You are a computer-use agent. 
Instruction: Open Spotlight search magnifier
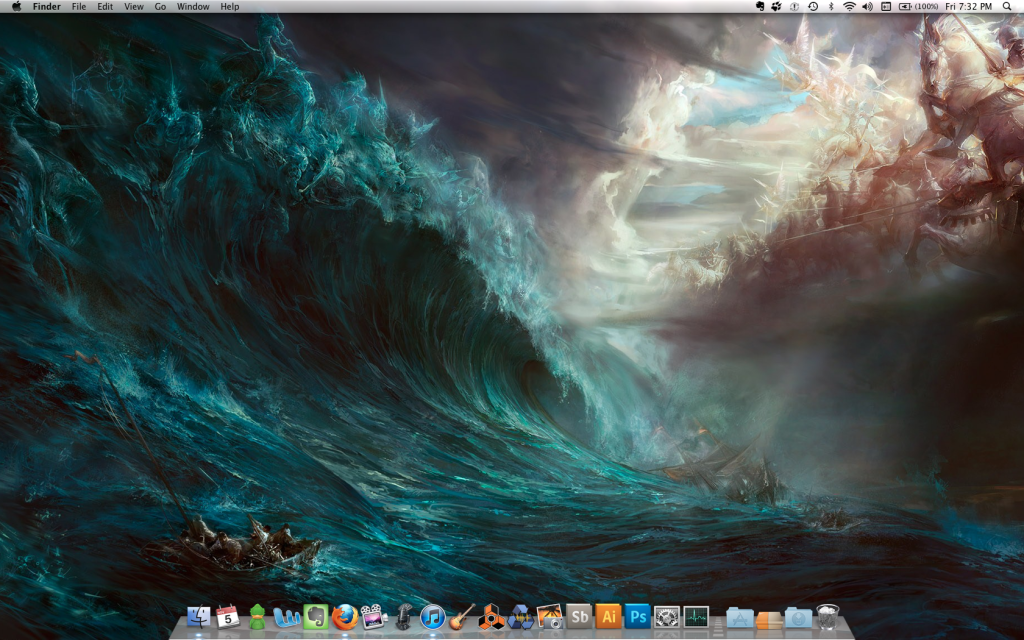1006,7
